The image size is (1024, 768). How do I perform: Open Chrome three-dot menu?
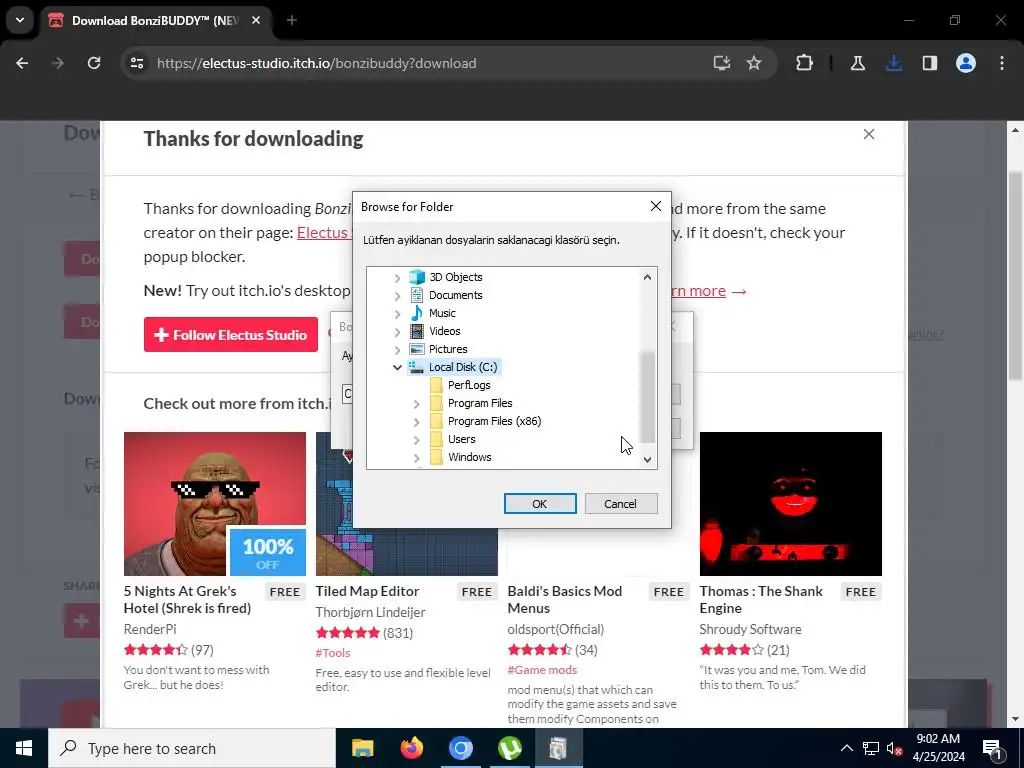coord(1002,63)
